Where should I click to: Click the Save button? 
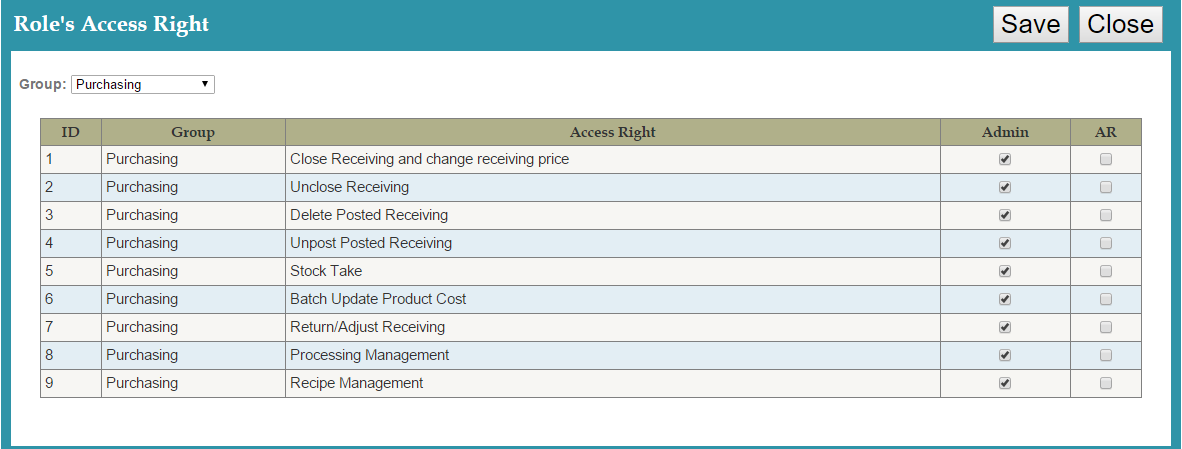1030,25
